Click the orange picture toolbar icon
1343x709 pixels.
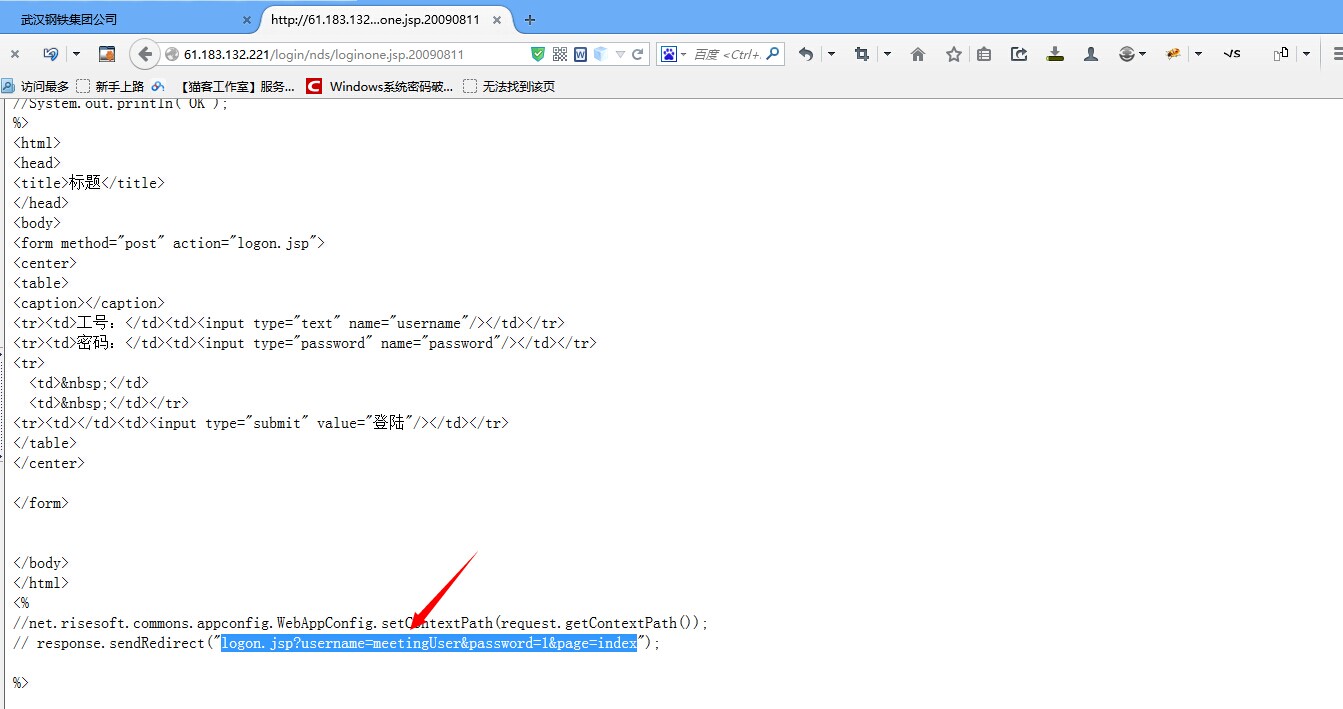(107, 54)
